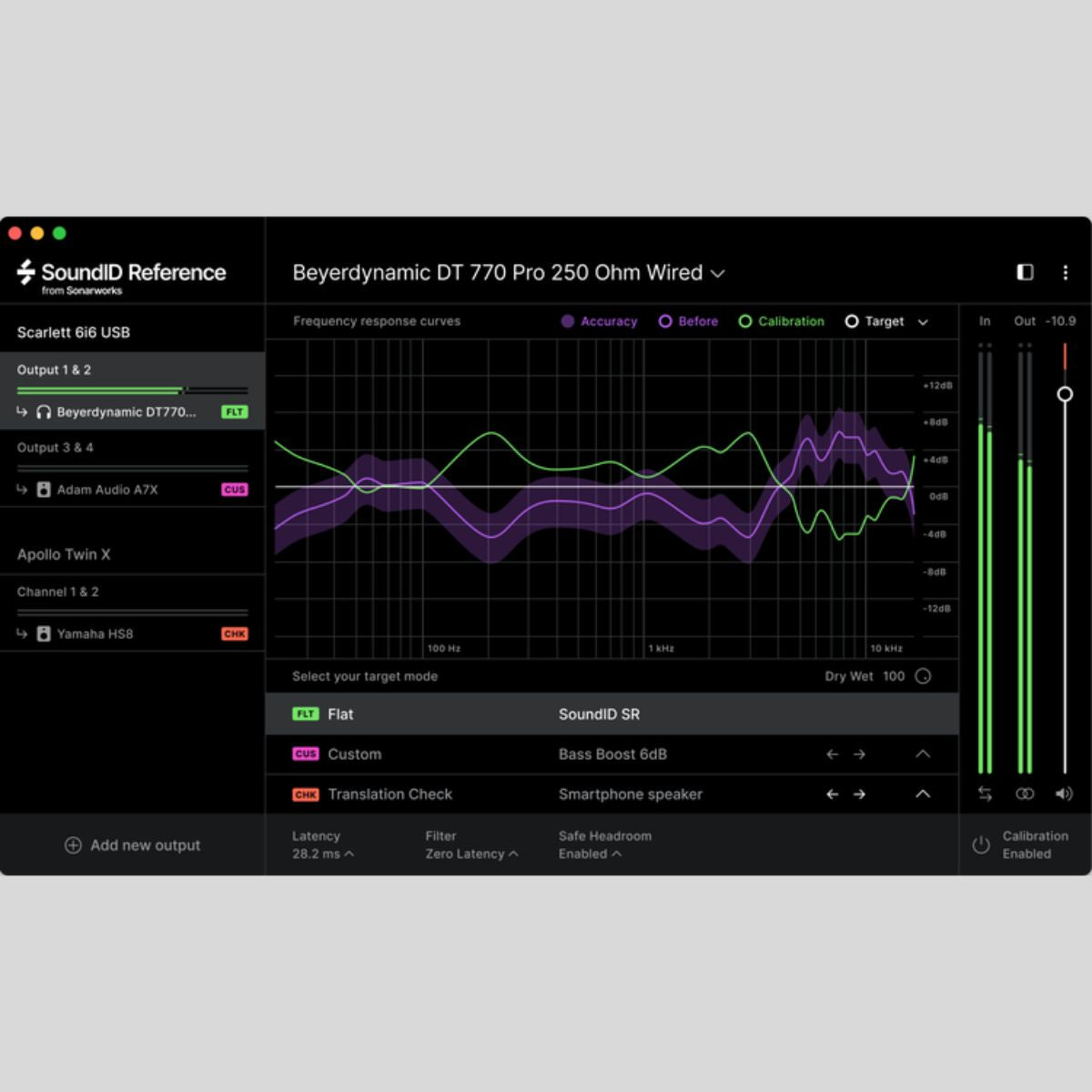Image resolution: width=1092 pixels, height=1092 pixels.
Task: Open the Latency 28.2 ms dropdown
Action: [x=323, y=854]
